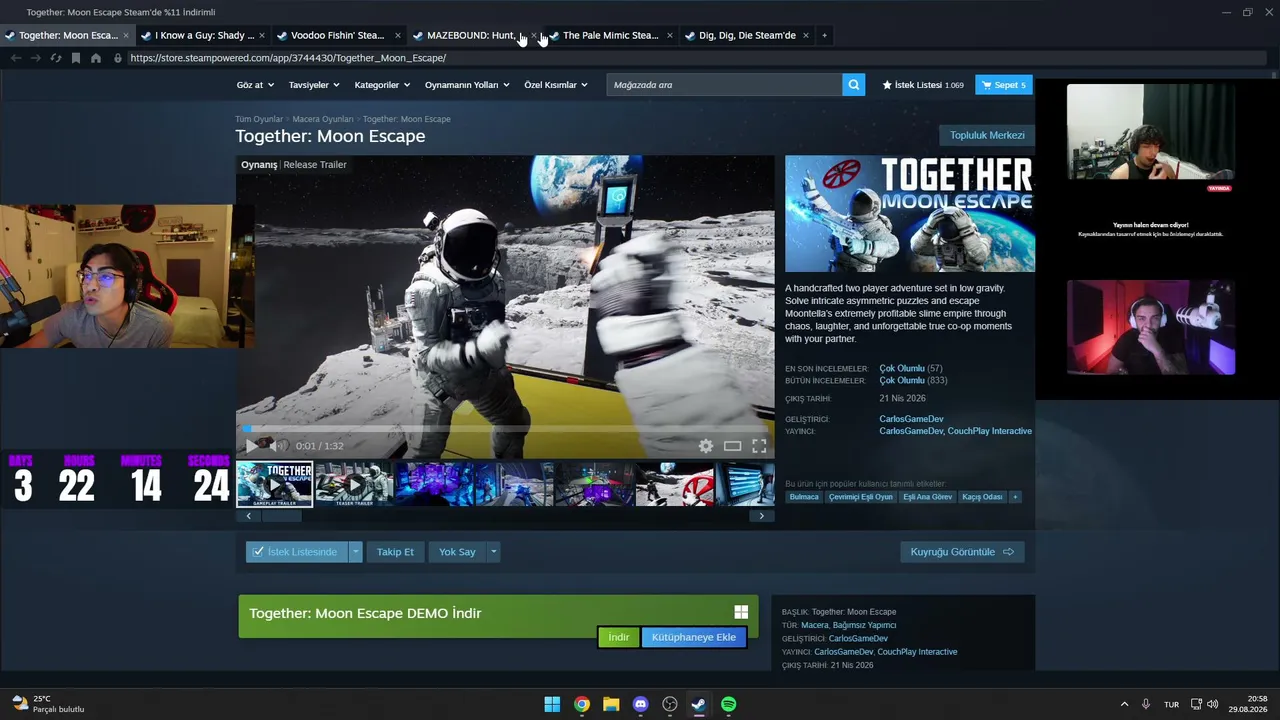
Task: Open the 'Kategoriler' dropdown menu
Action: click(382, 85)
